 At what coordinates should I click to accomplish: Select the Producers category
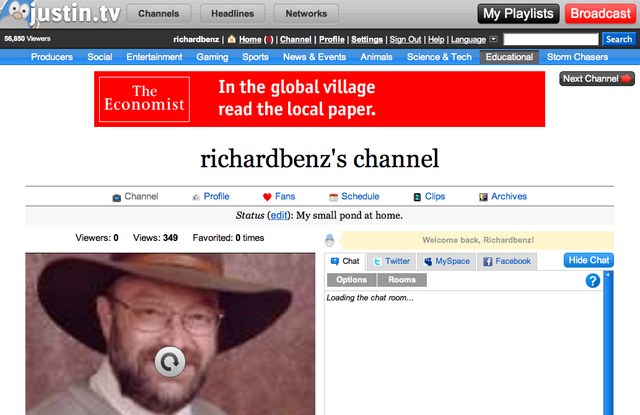click(52, 57)
